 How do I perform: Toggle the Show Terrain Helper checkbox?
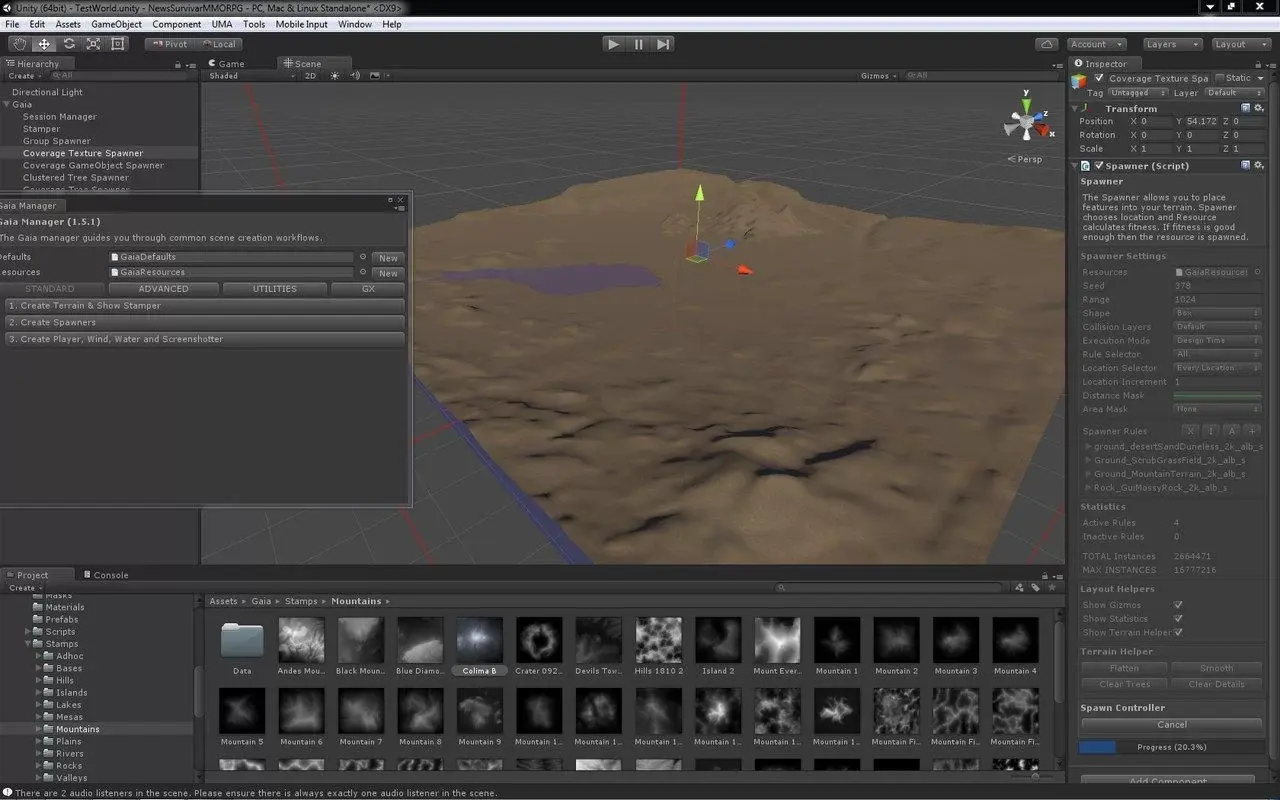coord(1178,632)
